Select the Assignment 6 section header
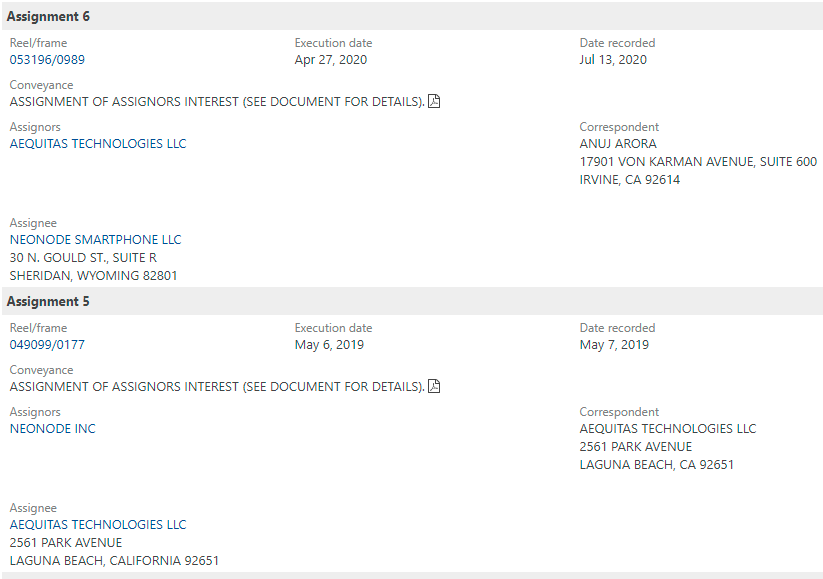The height and width of the screenshot is (579, 823). [412, 16]
